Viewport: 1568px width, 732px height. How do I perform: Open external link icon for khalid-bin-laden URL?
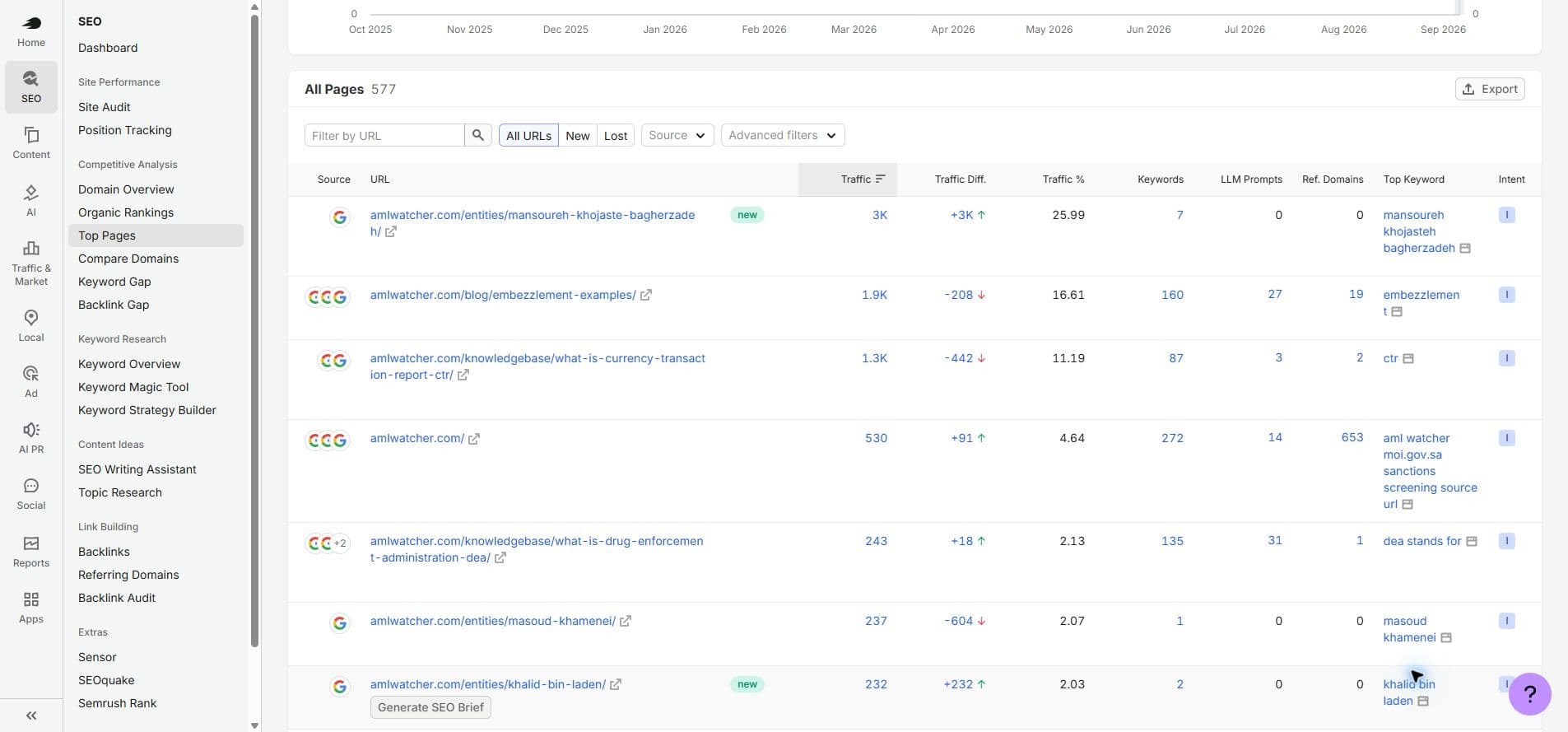[616, 684]
